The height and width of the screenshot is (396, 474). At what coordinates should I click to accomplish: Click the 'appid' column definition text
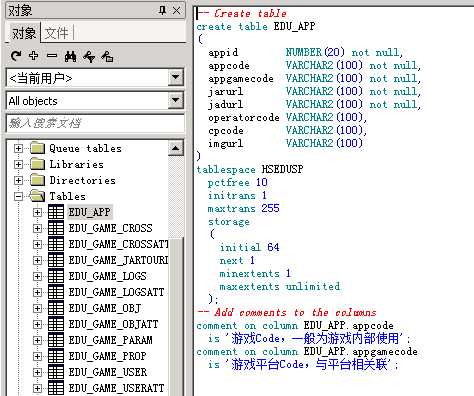306,52
